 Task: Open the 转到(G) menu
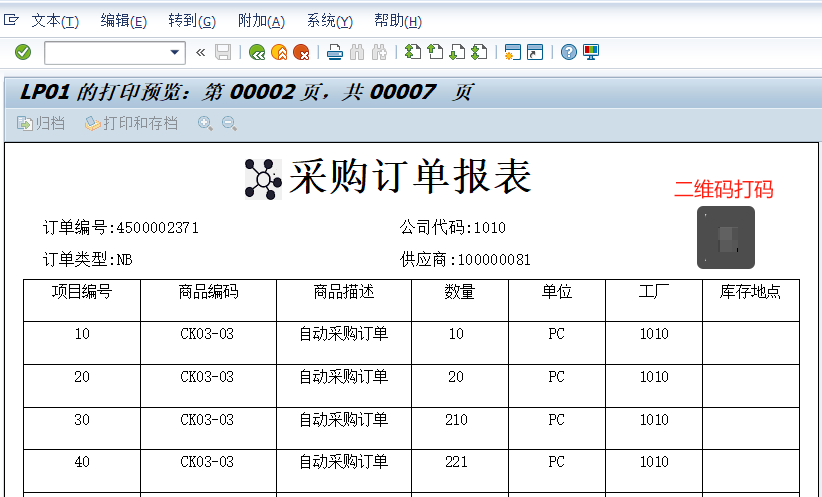tap(192, 21)
